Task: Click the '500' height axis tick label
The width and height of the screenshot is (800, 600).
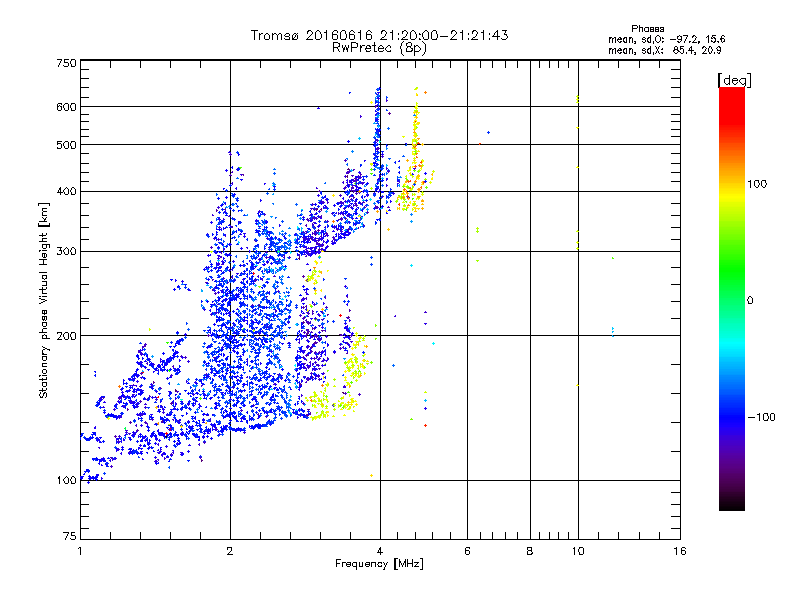Action: [66, 145]
